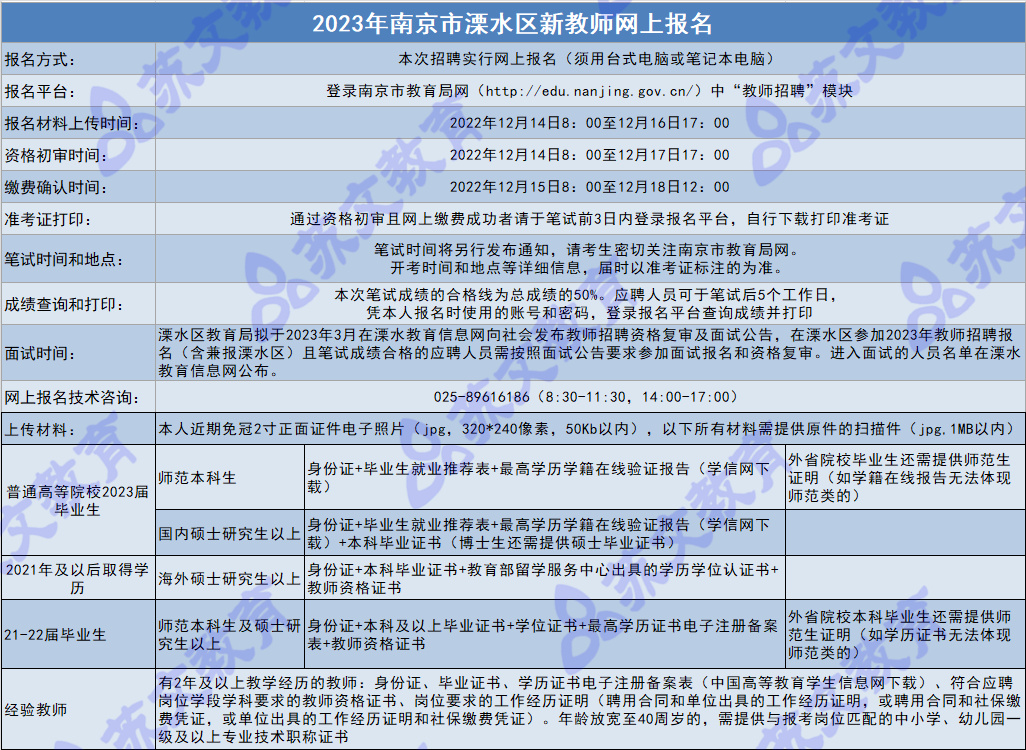Click the 资格初审时间 label cell

coord(79,155)
